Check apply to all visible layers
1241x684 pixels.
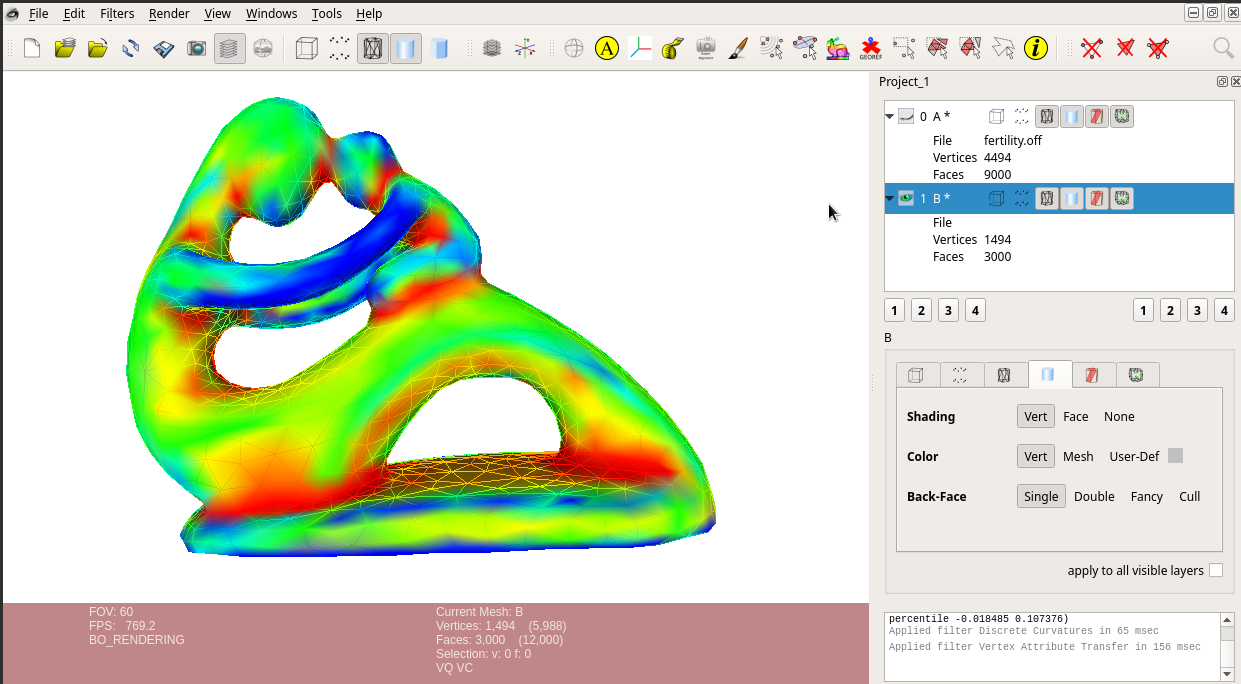tap(1216, 570)
